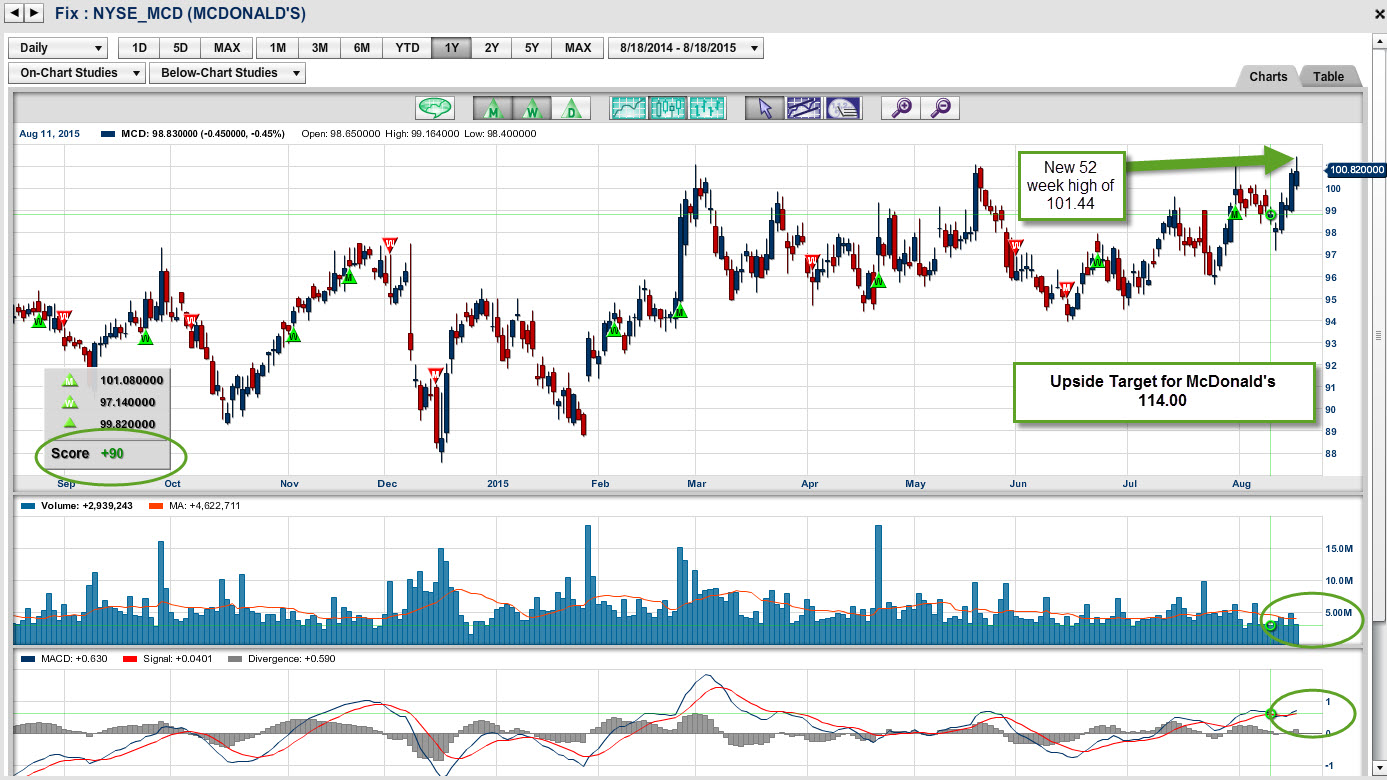
Task: Select the active 1Y range button
Action: pyautogui.click(x=451, y=48)
